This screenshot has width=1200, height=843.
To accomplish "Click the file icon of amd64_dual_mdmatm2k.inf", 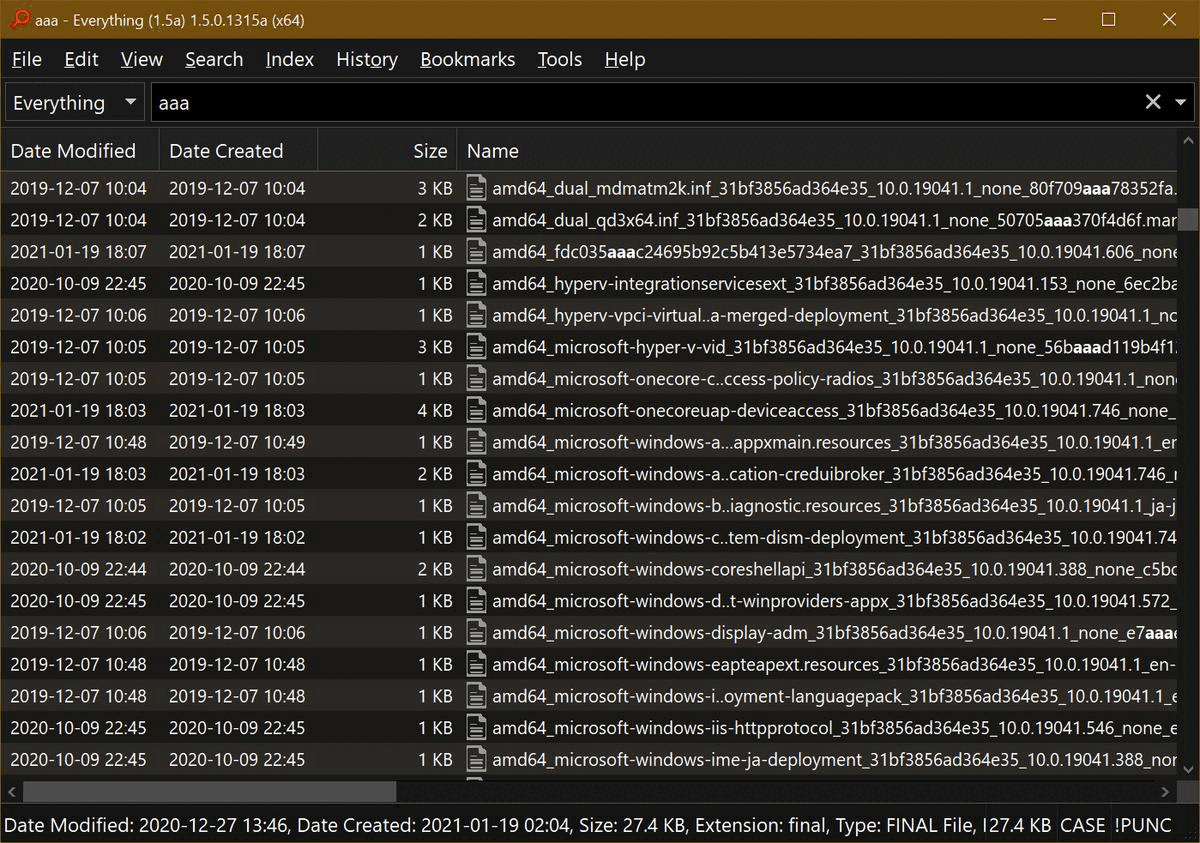I will tap(477, 188).
